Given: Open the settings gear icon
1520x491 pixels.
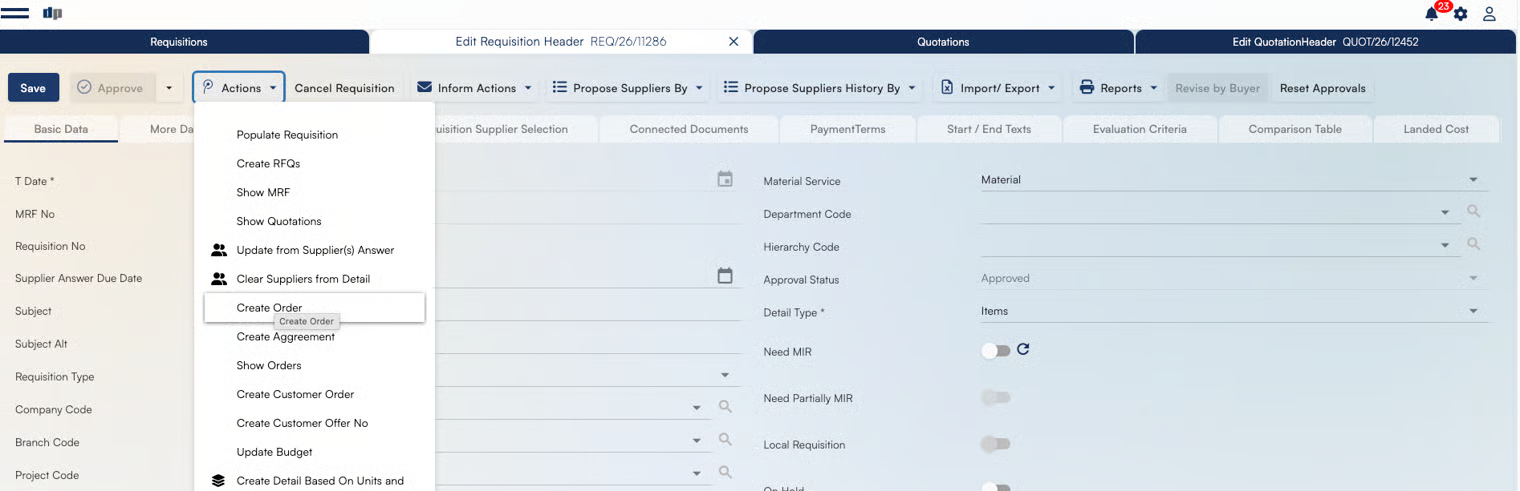Looking at the screenshot, I should click(1461, 14).
